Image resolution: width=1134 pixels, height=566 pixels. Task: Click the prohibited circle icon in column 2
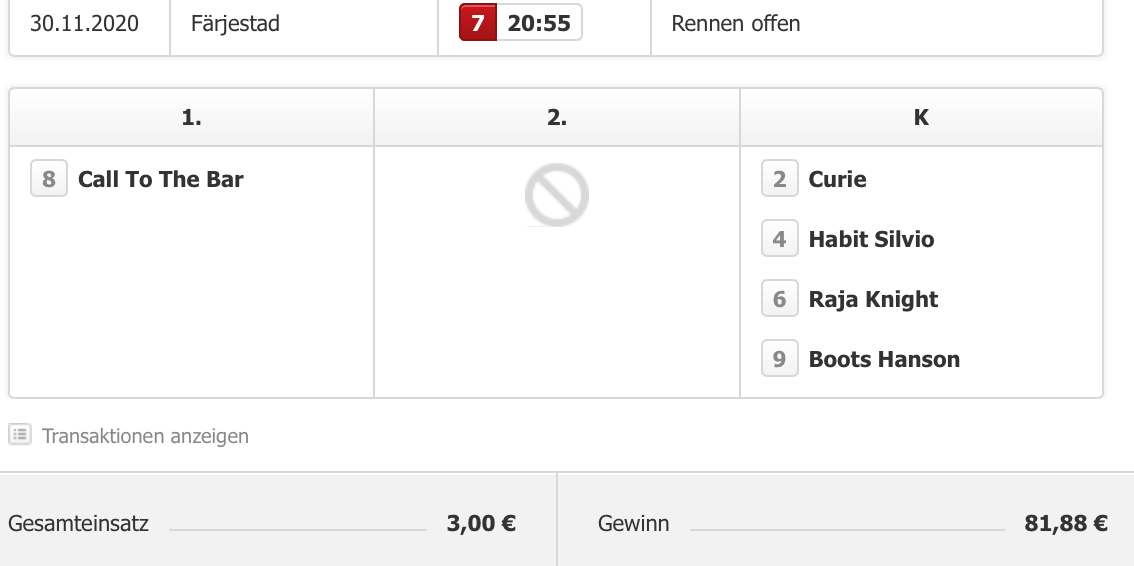(x=557, y=195)
